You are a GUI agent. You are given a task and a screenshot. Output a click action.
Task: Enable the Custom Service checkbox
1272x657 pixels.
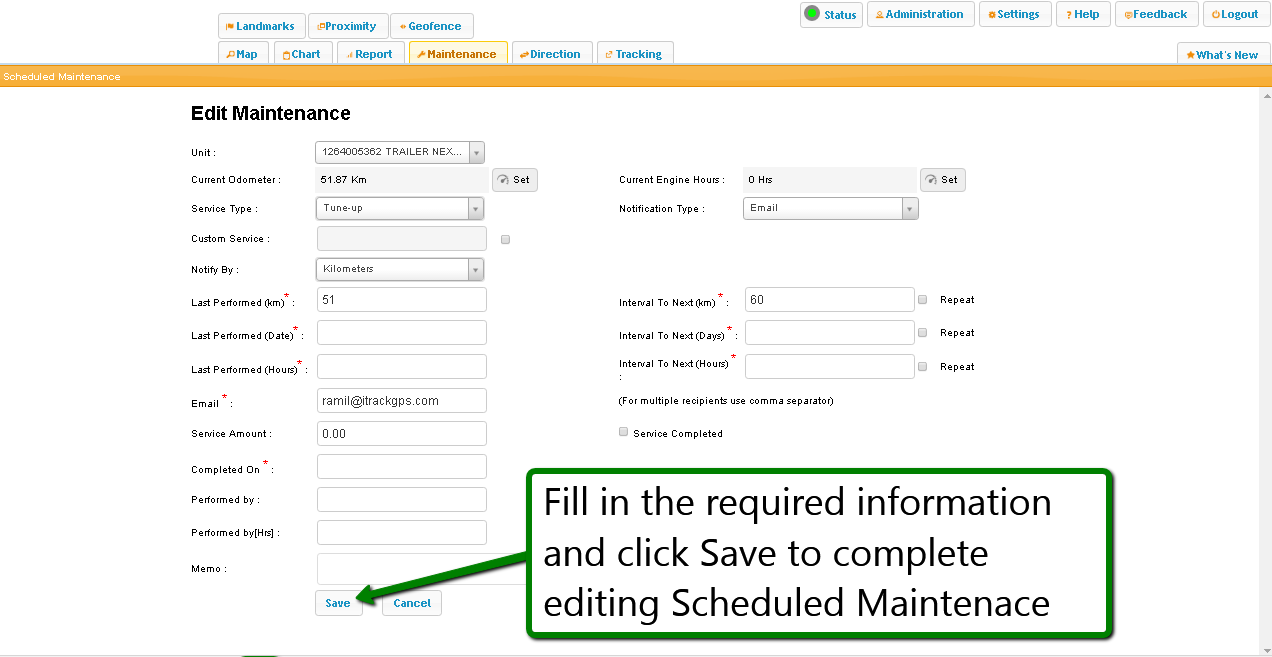(x=506, y=240)
